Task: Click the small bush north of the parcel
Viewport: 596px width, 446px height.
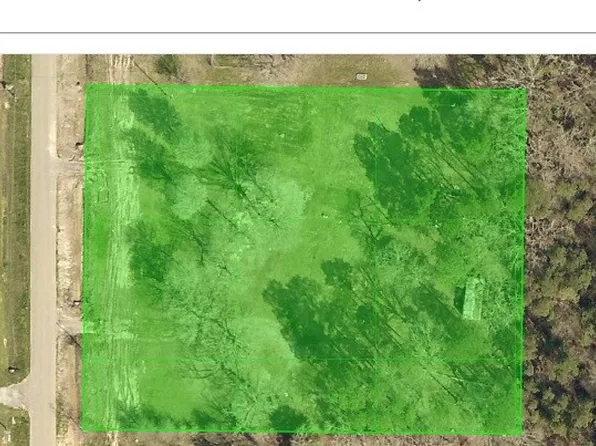Action: coord(168,65)
